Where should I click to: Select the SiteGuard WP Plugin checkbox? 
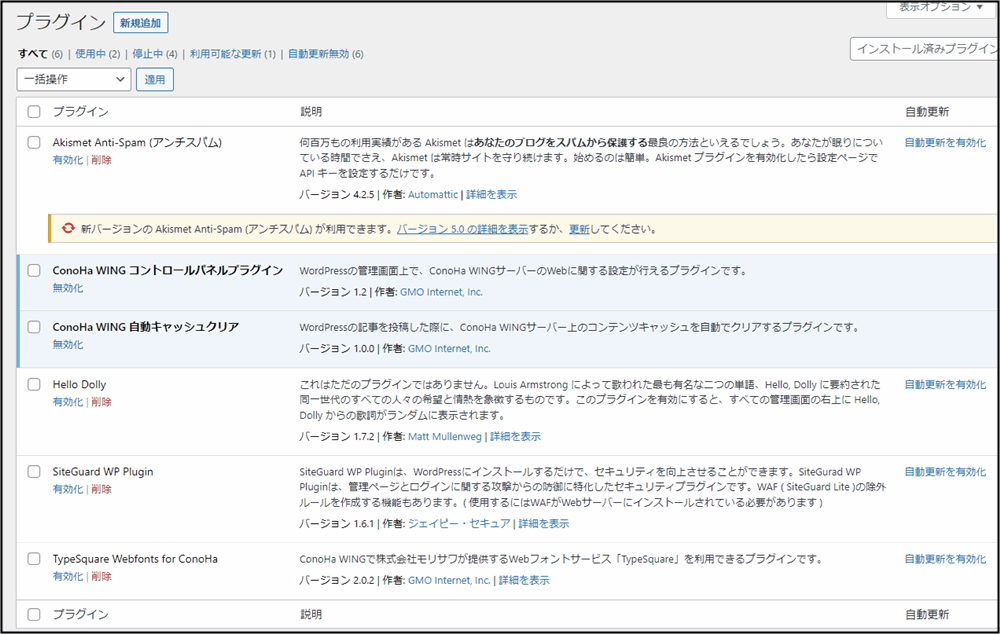[34, 471]
